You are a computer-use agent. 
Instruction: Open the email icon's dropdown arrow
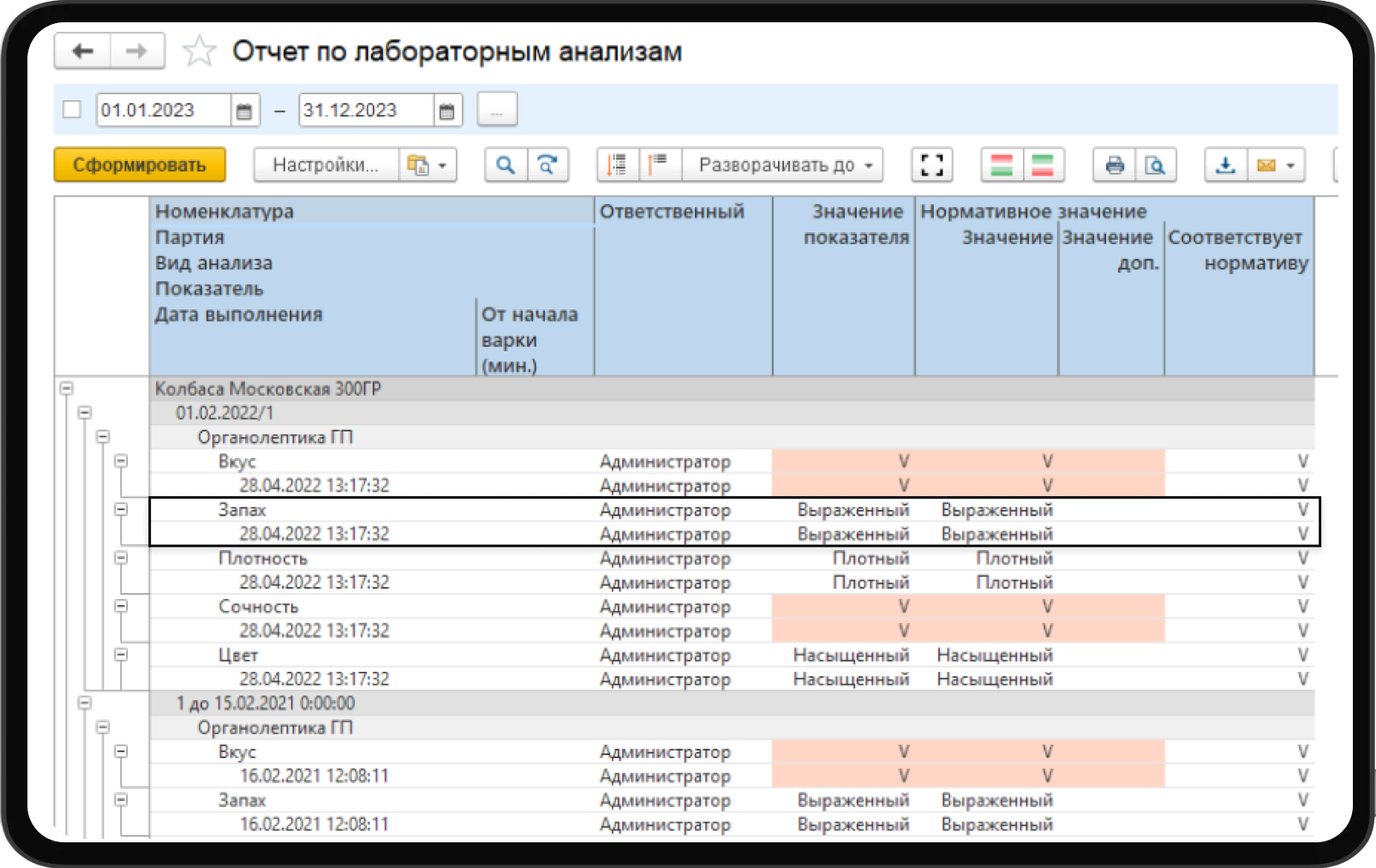pos(1291,165)
